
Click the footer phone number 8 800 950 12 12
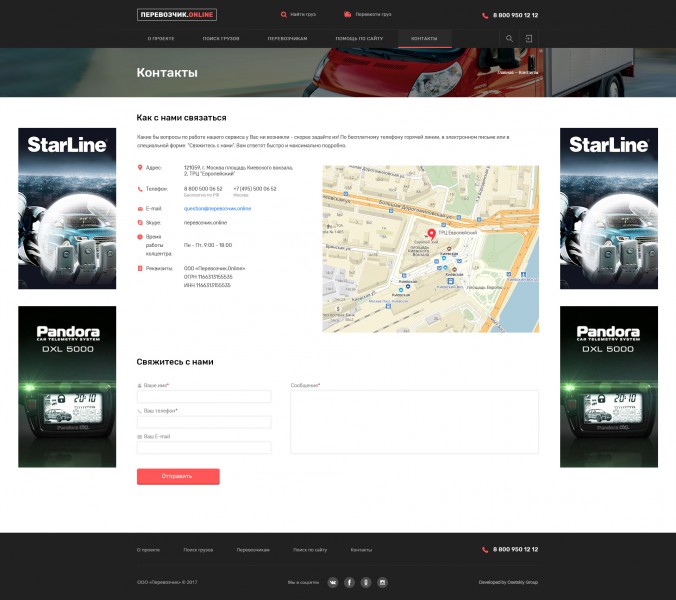[x=516, y=550]
